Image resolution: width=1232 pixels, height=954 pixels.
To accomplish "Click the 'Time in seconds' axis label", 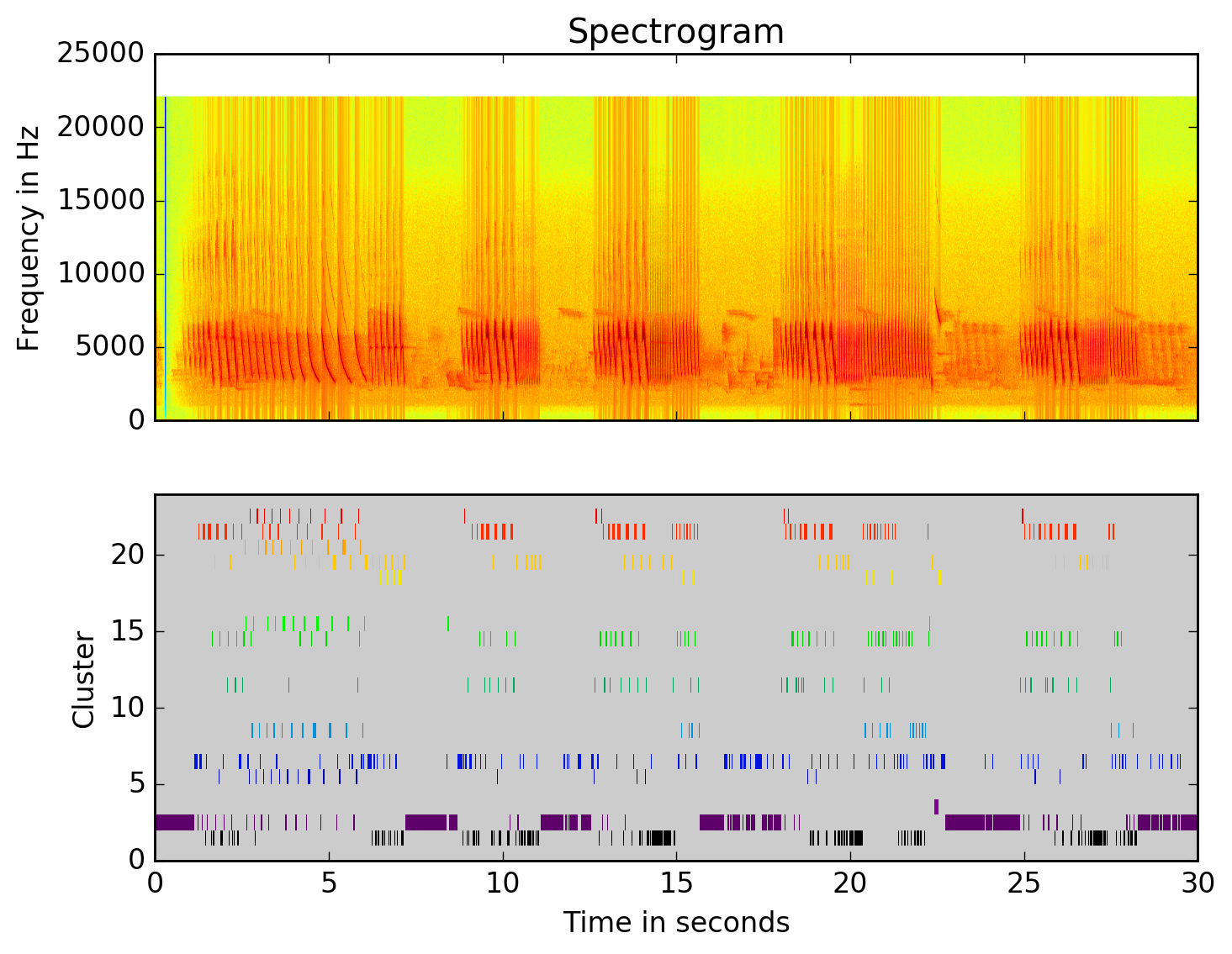I will point(676,923).
